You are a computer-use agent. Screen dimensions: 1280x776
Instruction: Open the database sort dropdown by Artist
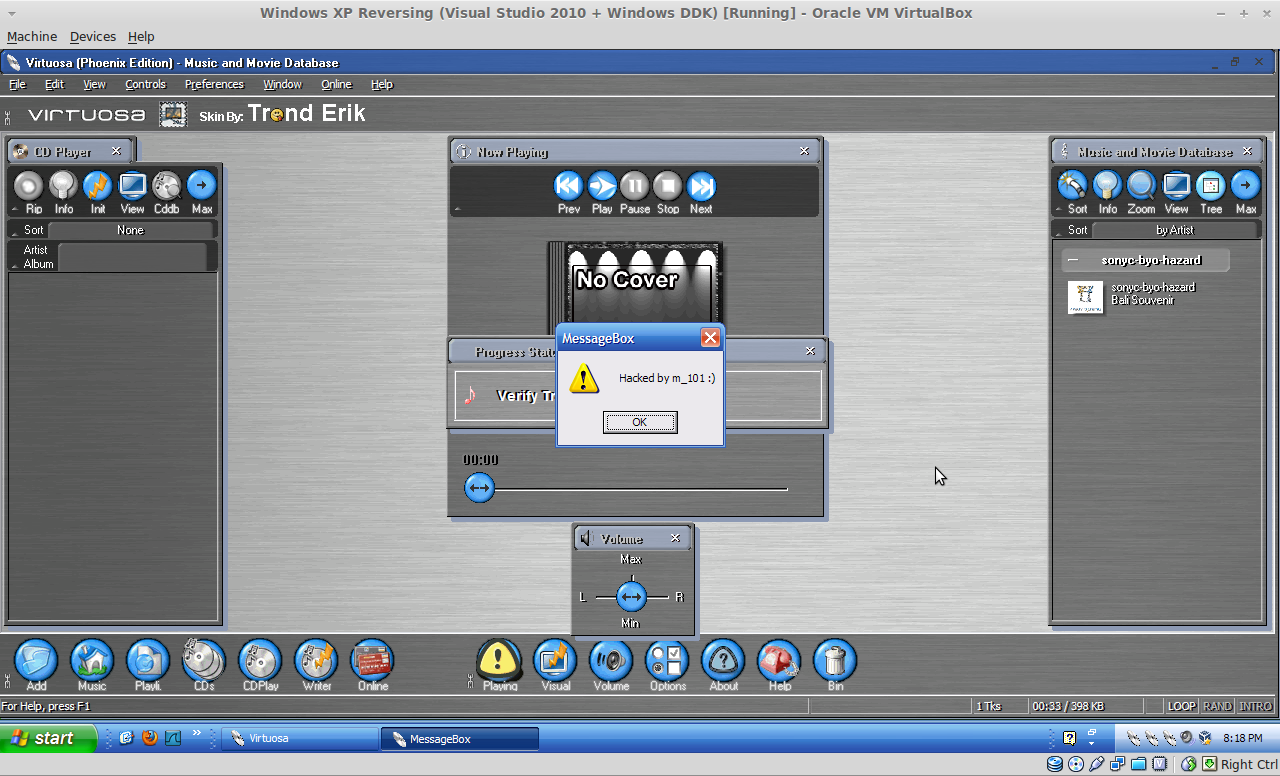coord(1175,230)
